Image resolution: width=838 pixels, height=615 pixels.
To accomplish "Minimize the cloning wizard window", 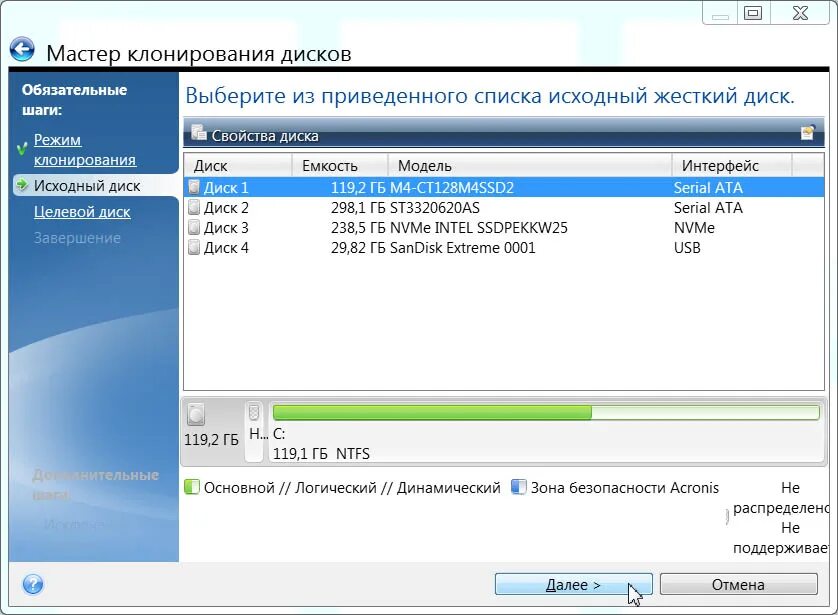I will pos(720,13).
